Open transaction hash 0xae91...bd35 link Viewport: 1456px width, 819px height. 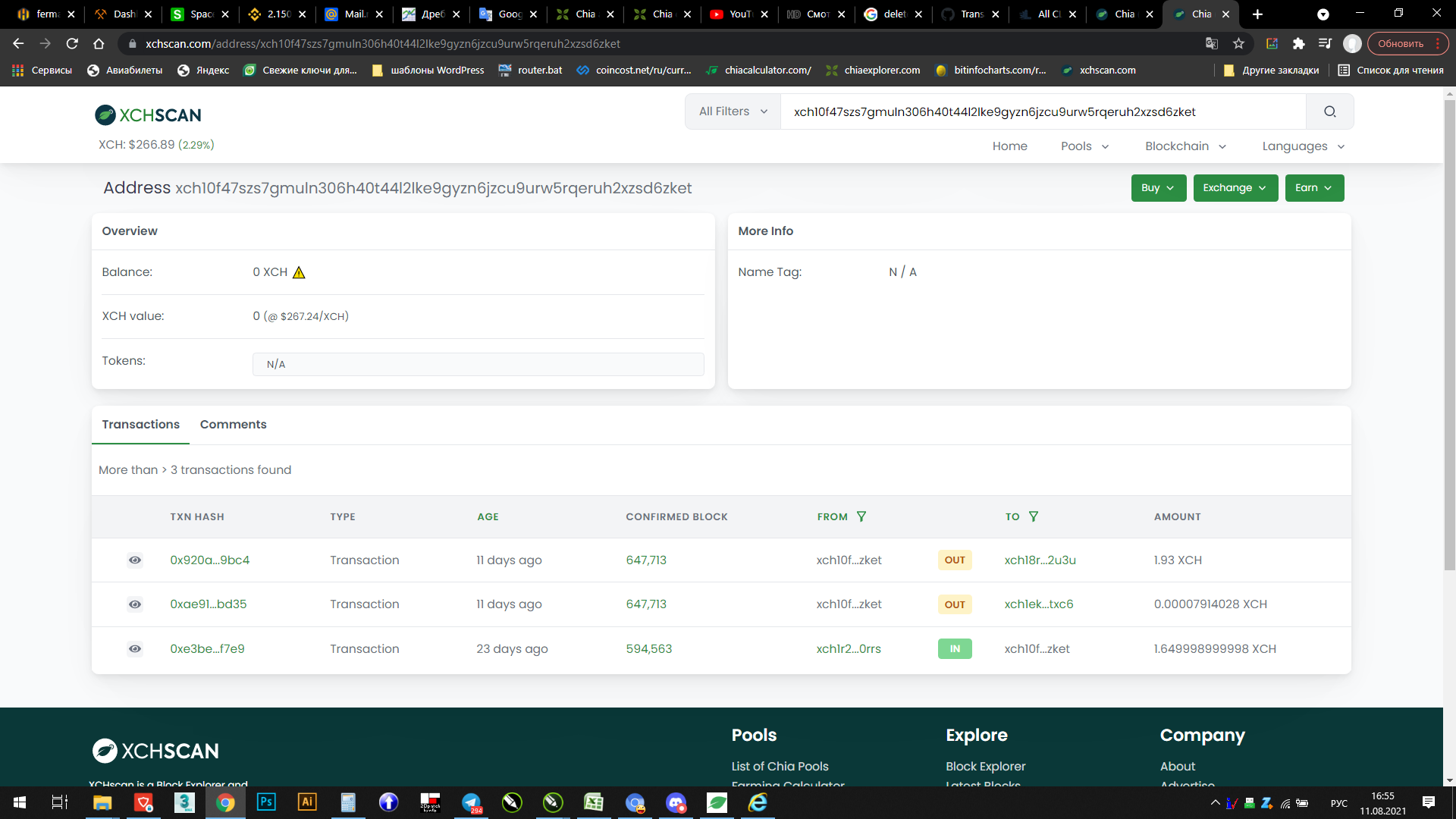209,604
